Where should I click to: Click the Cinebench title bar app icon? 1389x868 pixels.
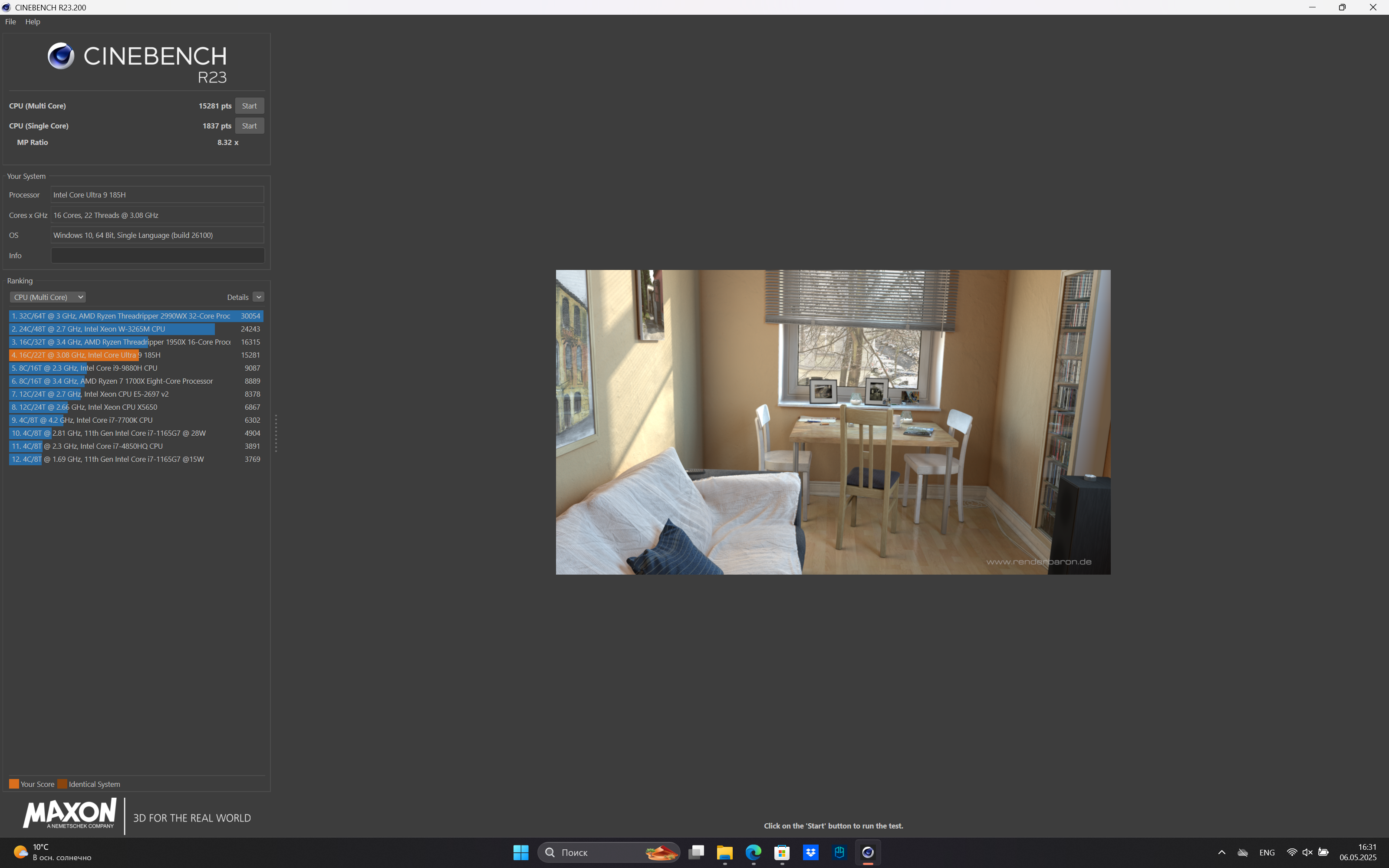tap(7, 7)
